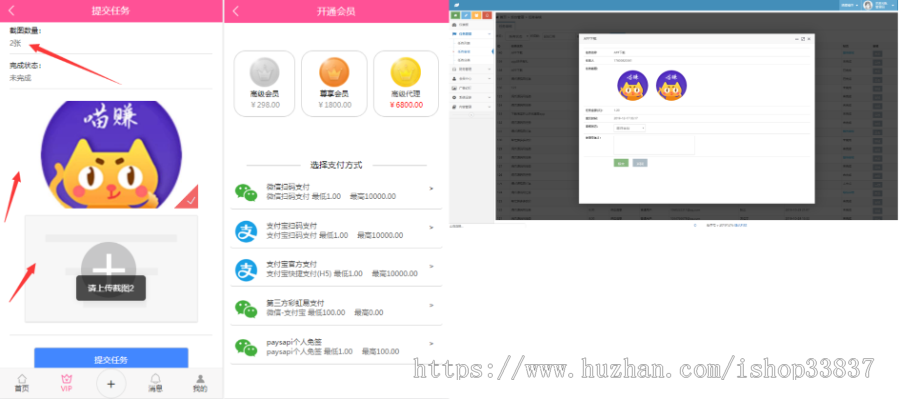900x399 pixels.
Task: Open the 第三方彩虹易支付 row arrow
Action: (431, 305)
